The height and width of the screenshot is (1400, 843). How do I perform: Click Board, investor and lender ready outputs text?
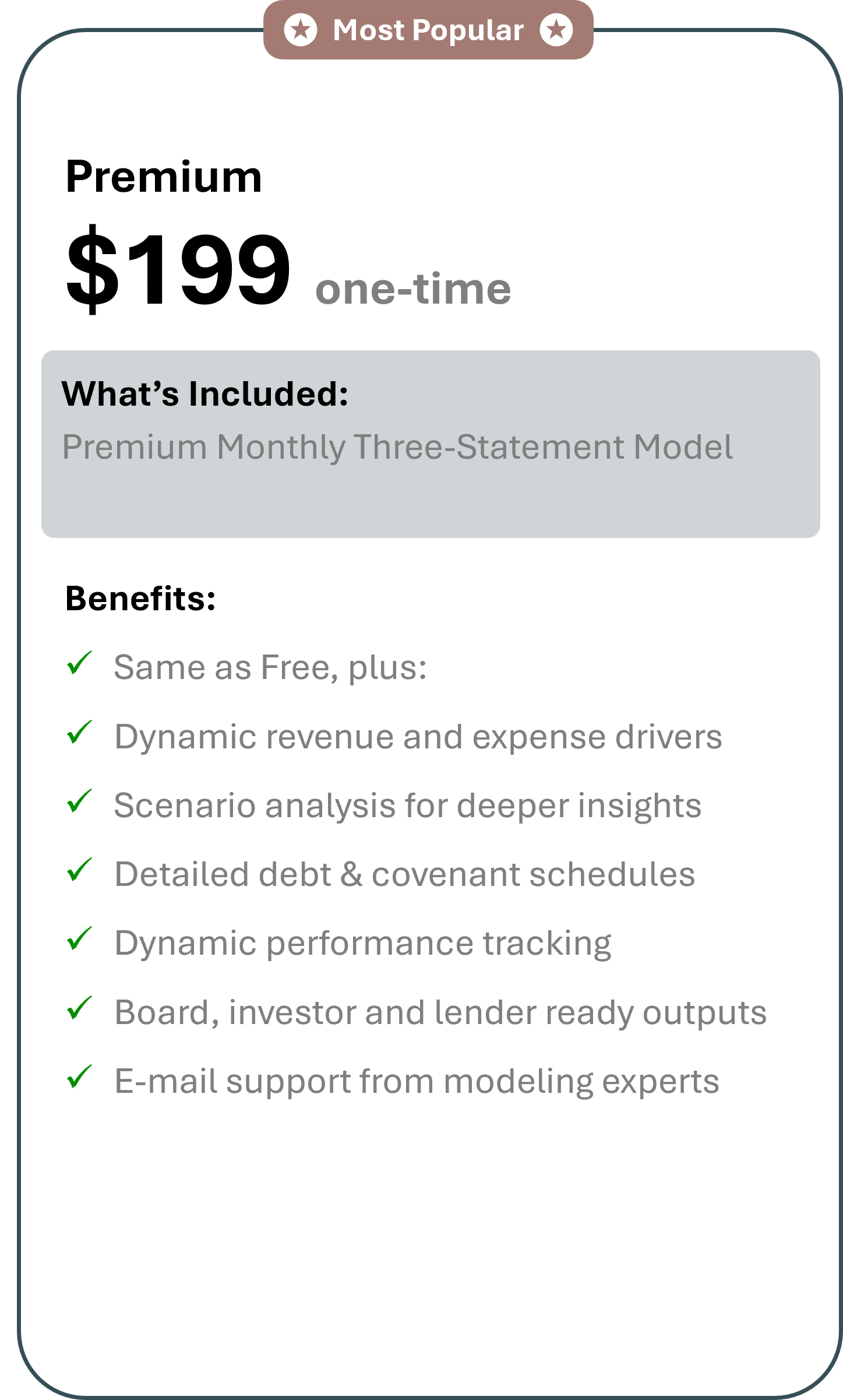tap(440, 1013)
